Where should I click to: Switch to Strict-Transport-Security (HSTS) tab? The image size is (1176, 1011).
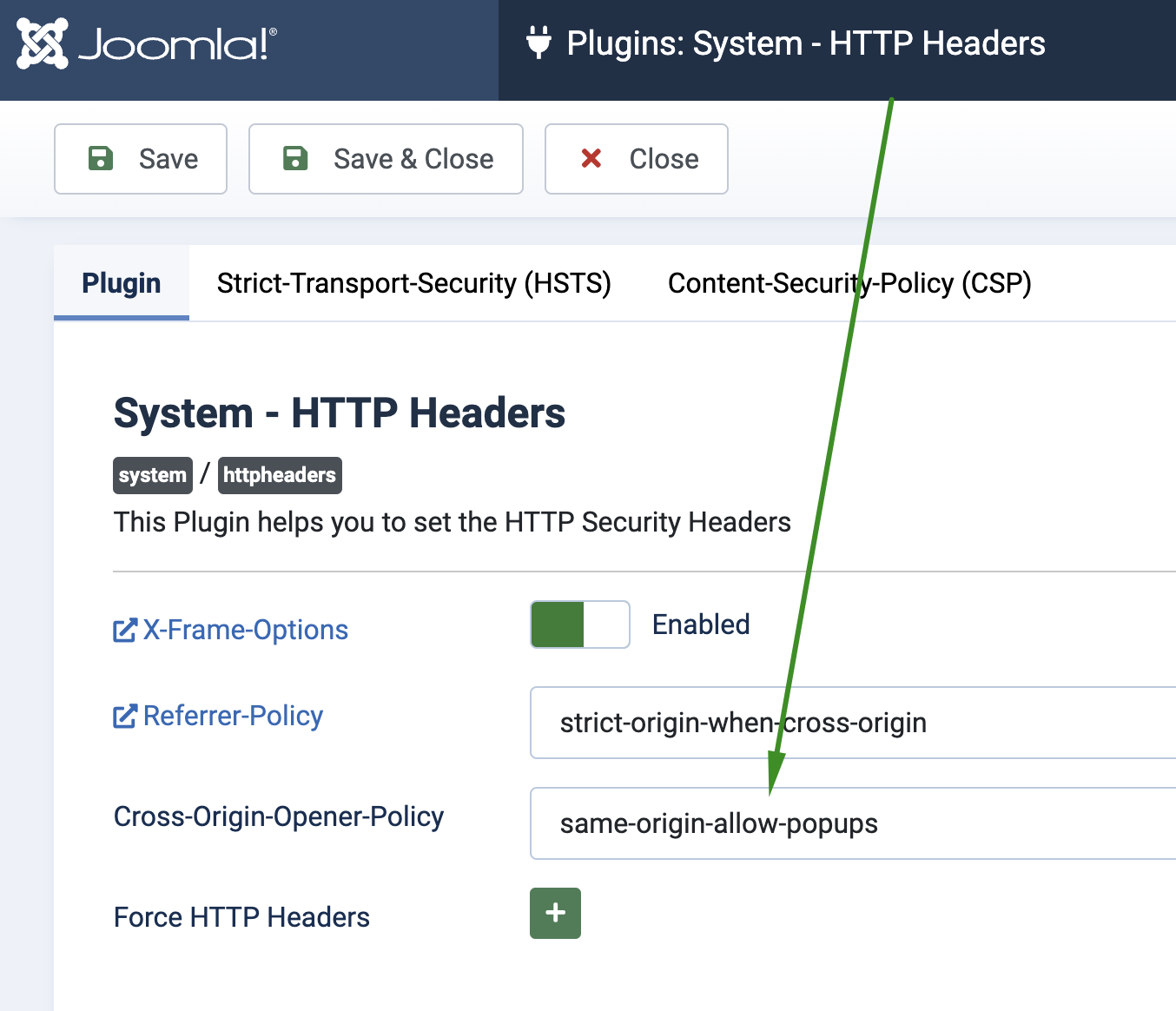coord(414,283)
